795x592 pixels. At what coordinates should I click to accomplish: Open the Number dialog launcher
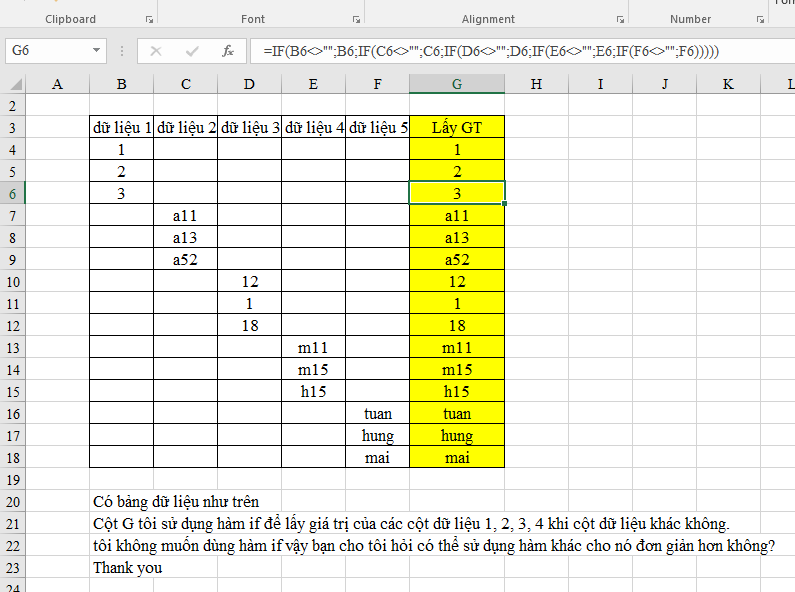point(761,19)
